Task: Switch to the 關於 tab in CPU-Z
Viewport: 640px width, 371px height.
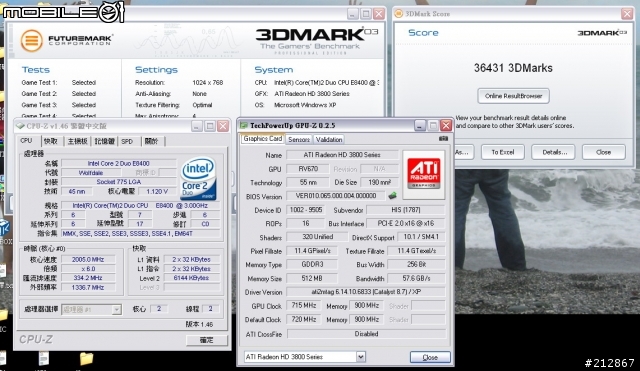Action: [151, 141]
